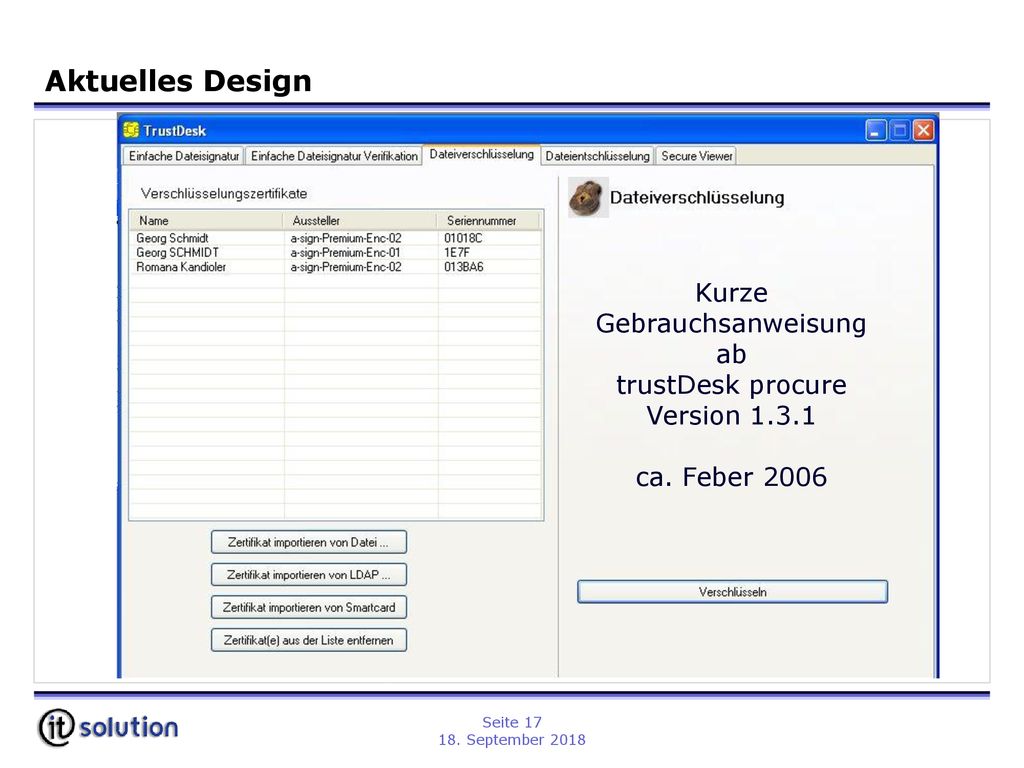
Task: Maximize the TrustDesk window
Action: click(899, 131)
